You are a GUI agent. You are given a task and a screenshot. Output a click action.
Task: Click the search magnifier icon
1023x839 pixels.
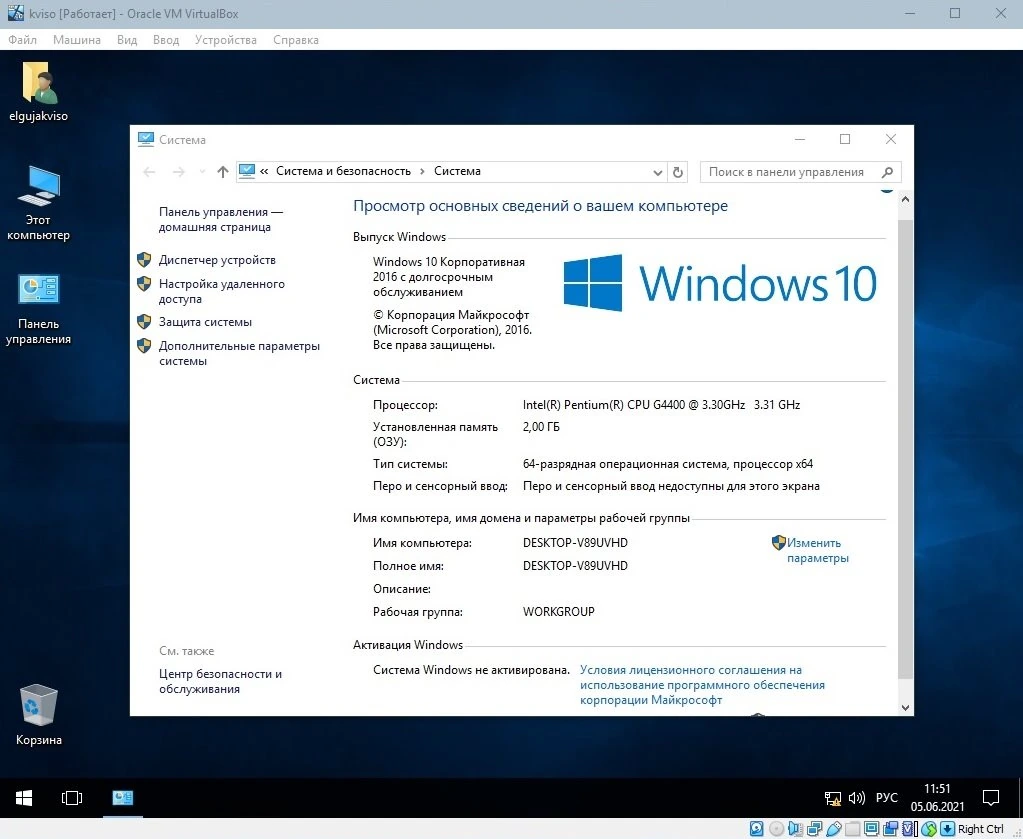coord(887,172)
